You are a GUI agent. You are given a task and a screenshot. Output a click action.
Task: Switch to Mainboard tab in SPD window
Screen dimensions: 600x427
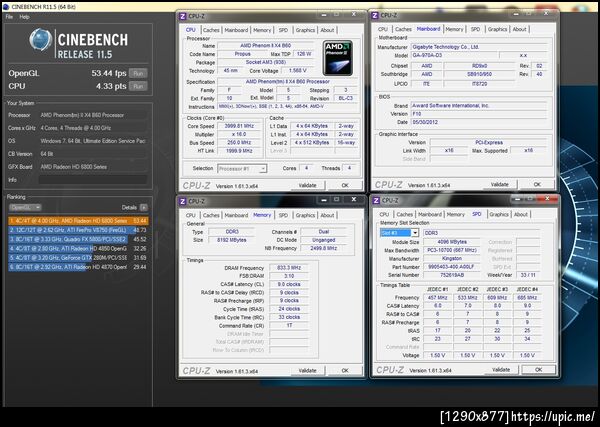click(x=430, y=214)
